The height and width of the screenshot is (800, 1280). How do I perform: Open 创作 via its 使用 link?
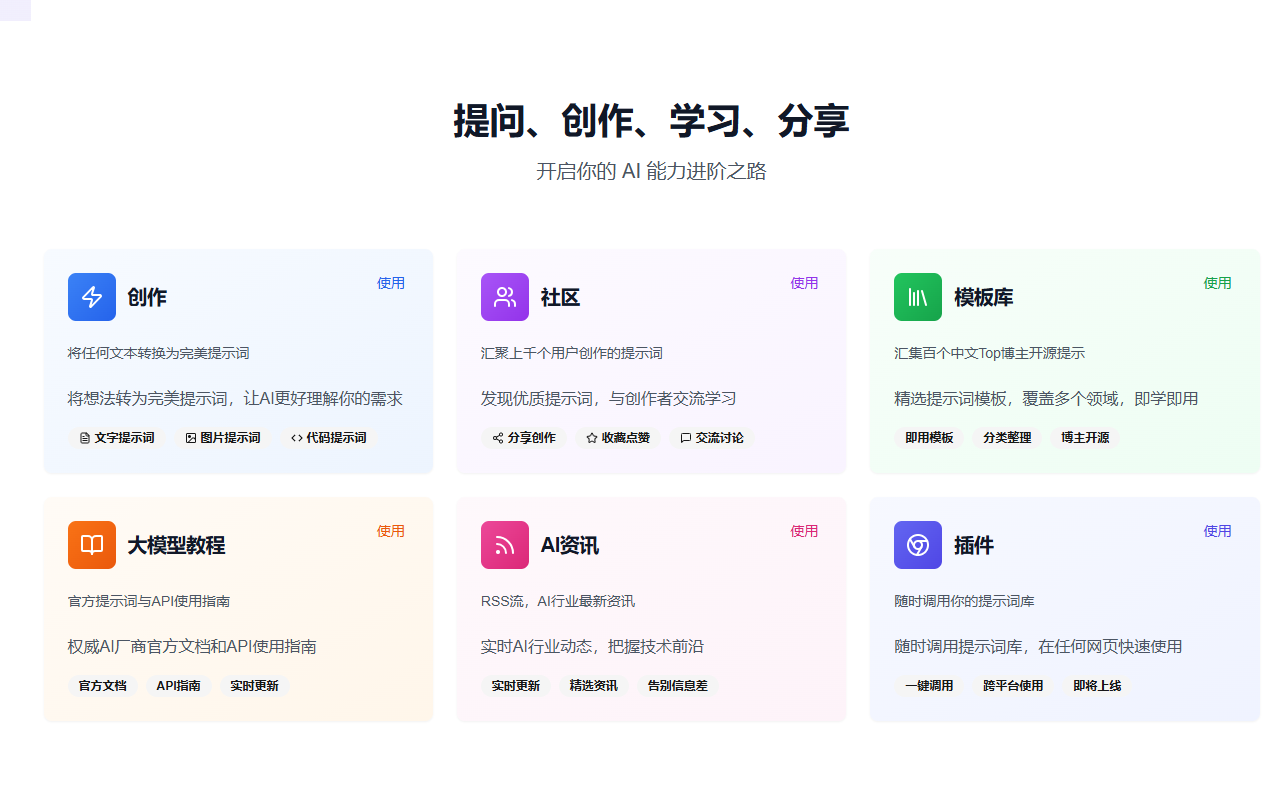(391, 283)
